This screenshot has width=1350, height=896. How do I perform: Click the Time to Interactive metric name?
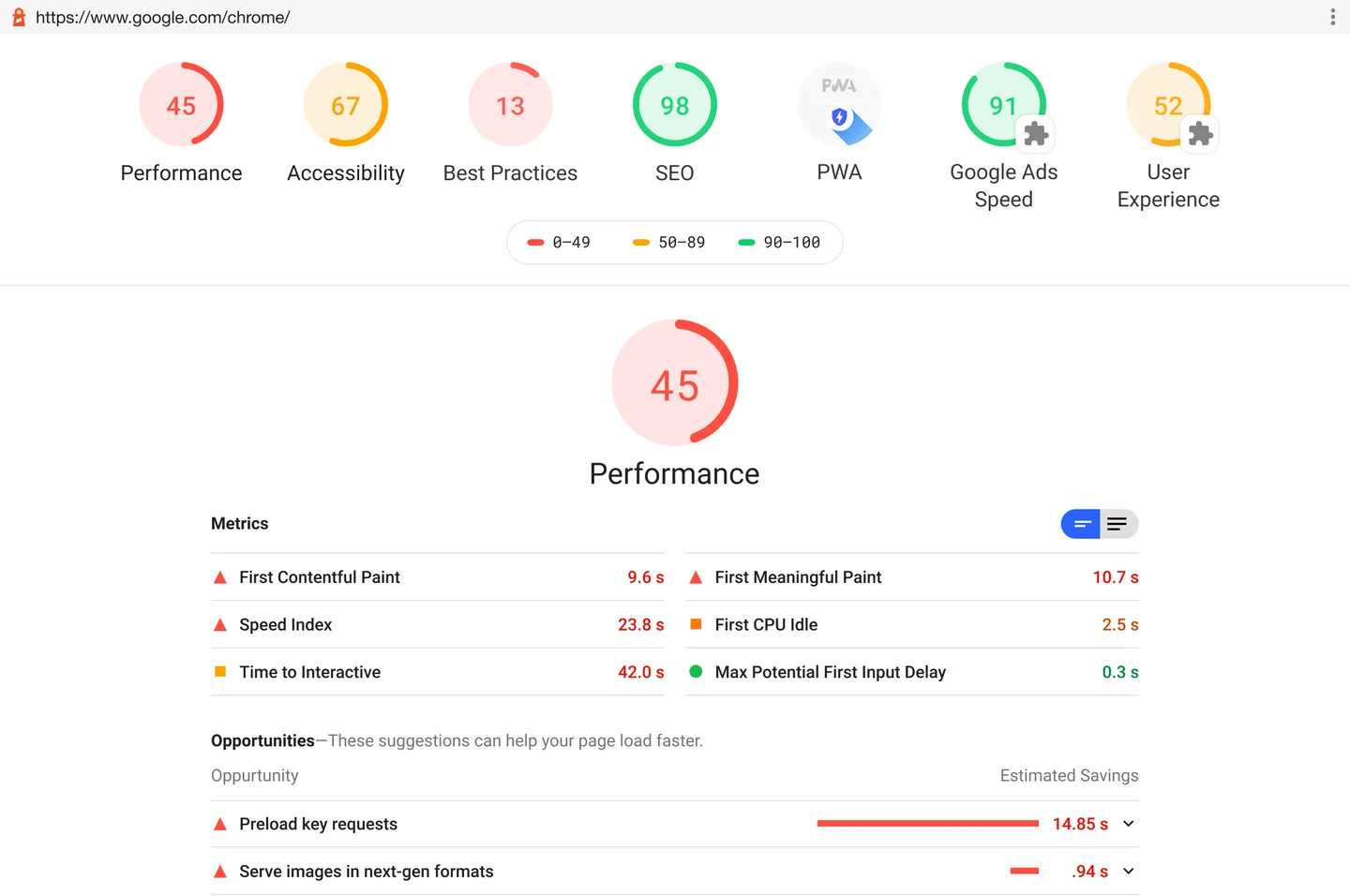310,672
